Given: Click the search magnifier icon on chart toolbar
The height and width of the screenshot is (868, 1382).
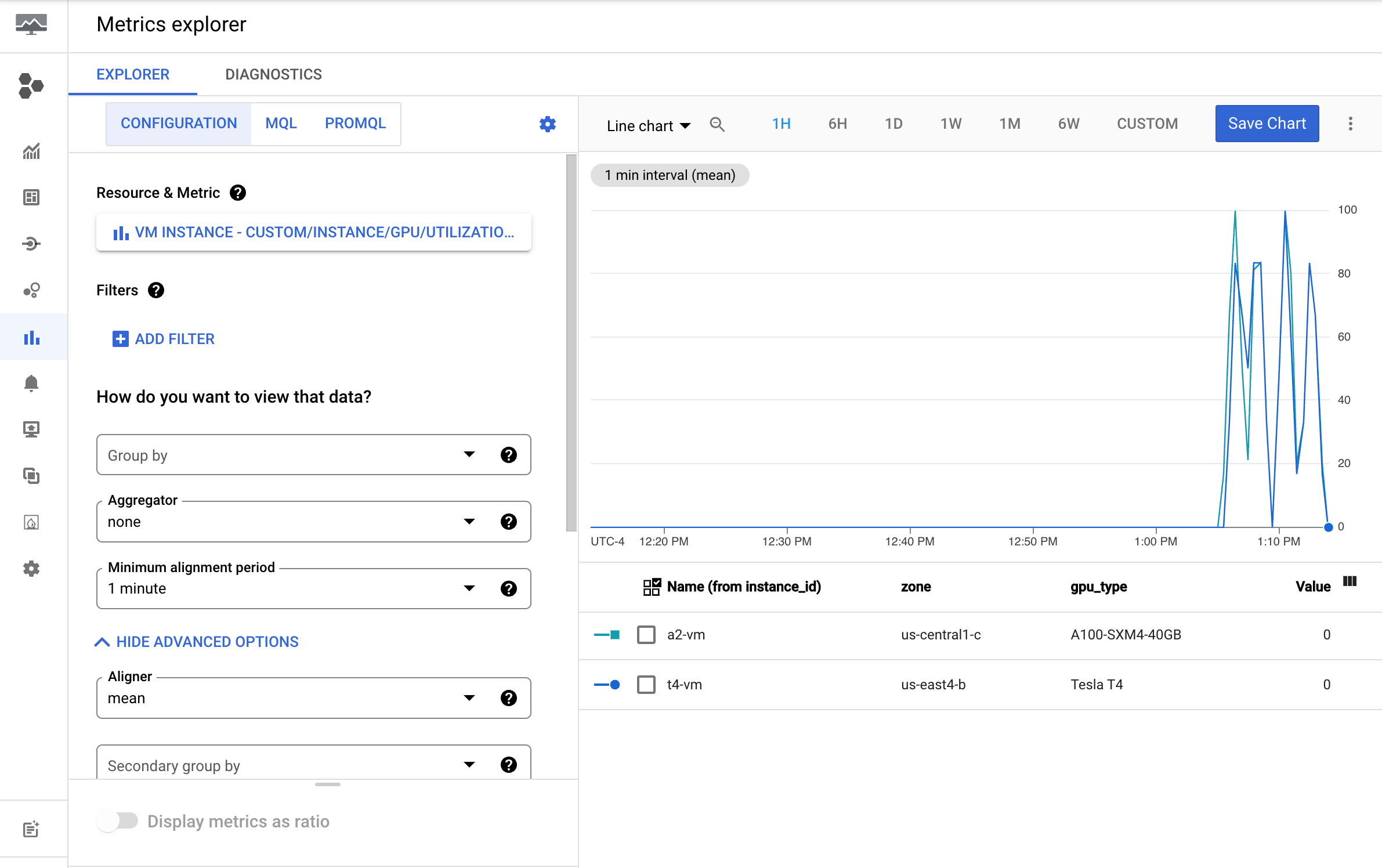Looking at the screenshot, I should [x=717, y=124].
